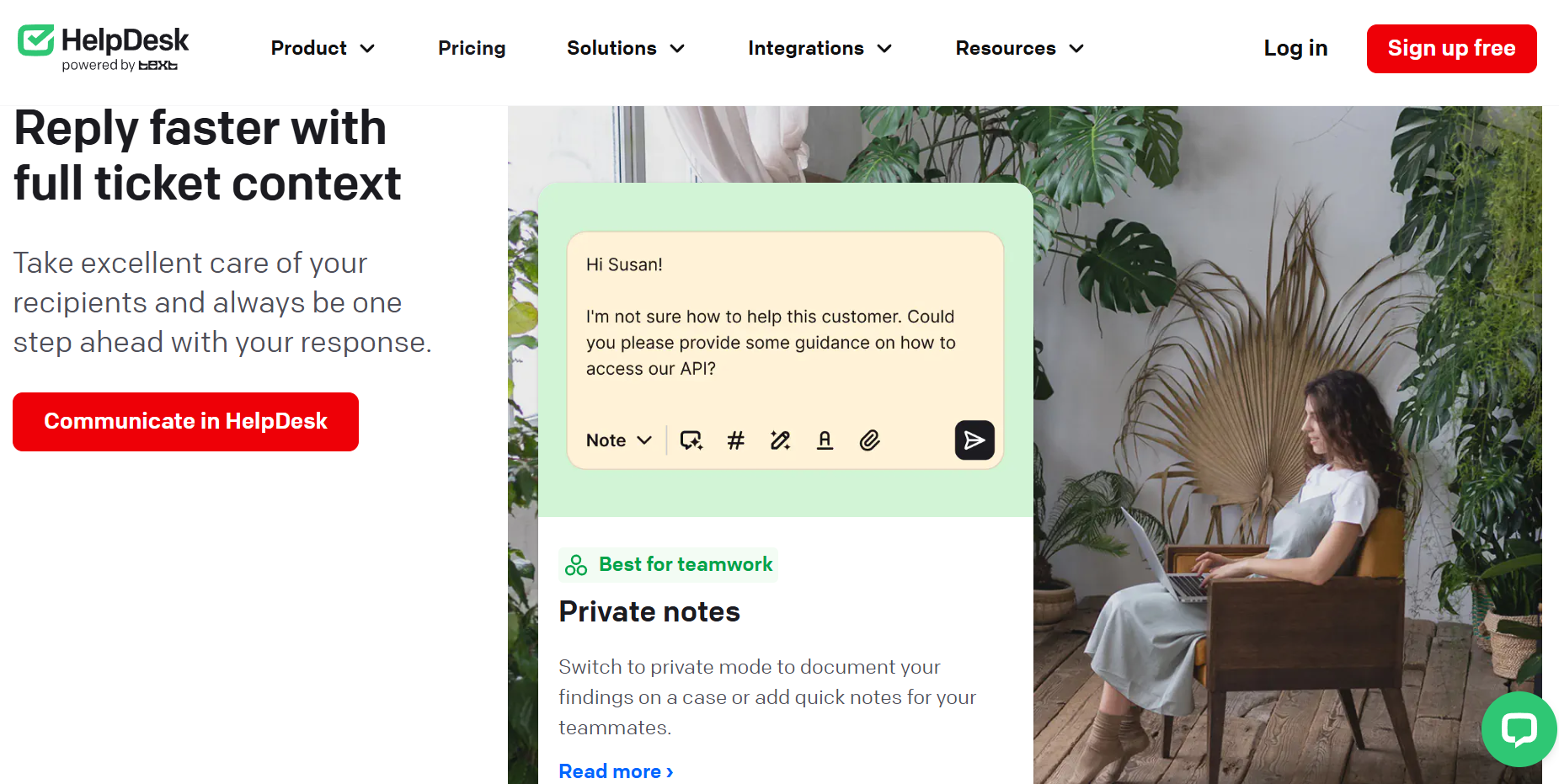Click the black send arrow button
The height and width of the screenshot is (784, 1559).
coord(974,440)
